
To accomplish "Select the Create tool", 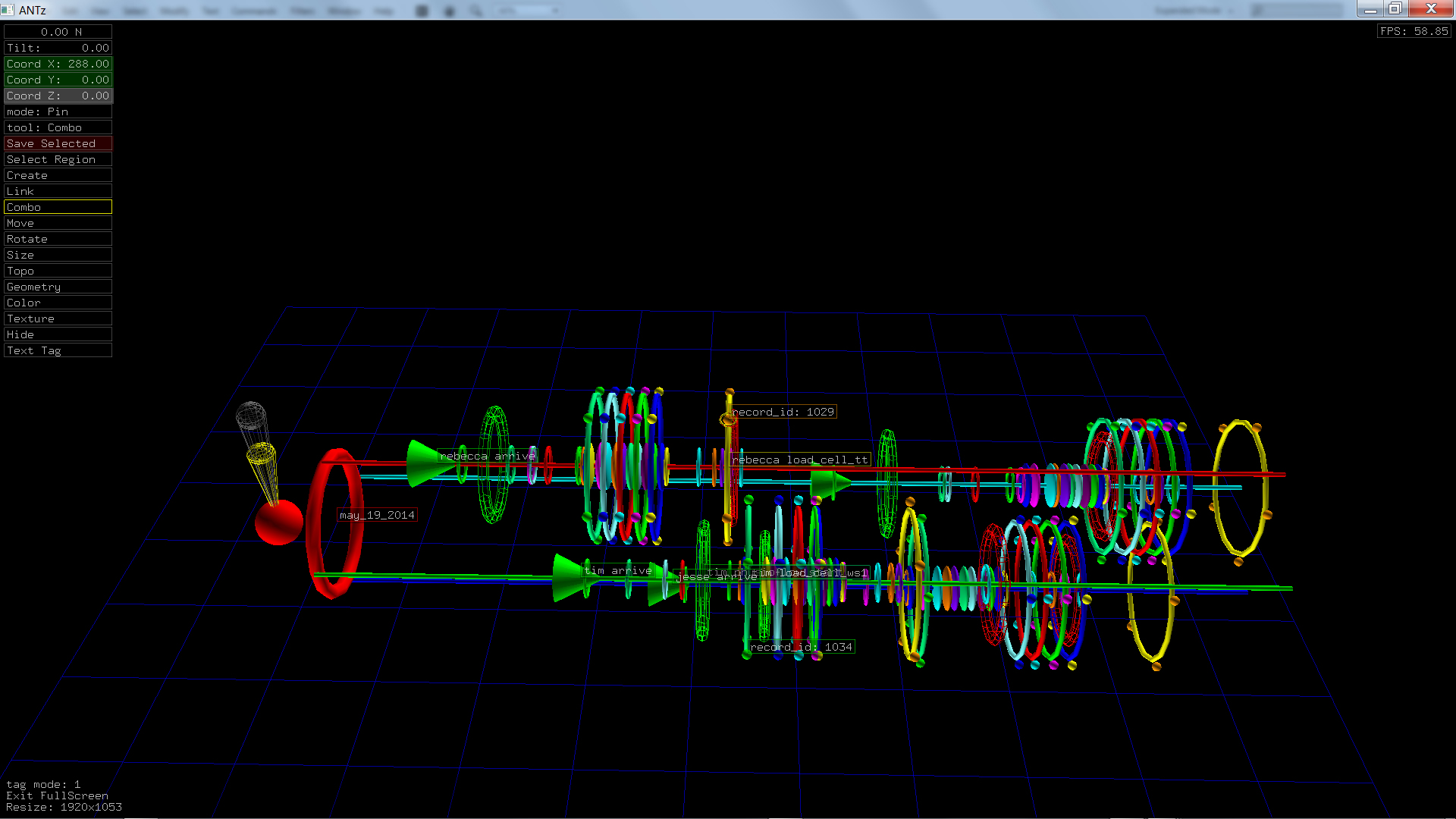I will [58, 175].
